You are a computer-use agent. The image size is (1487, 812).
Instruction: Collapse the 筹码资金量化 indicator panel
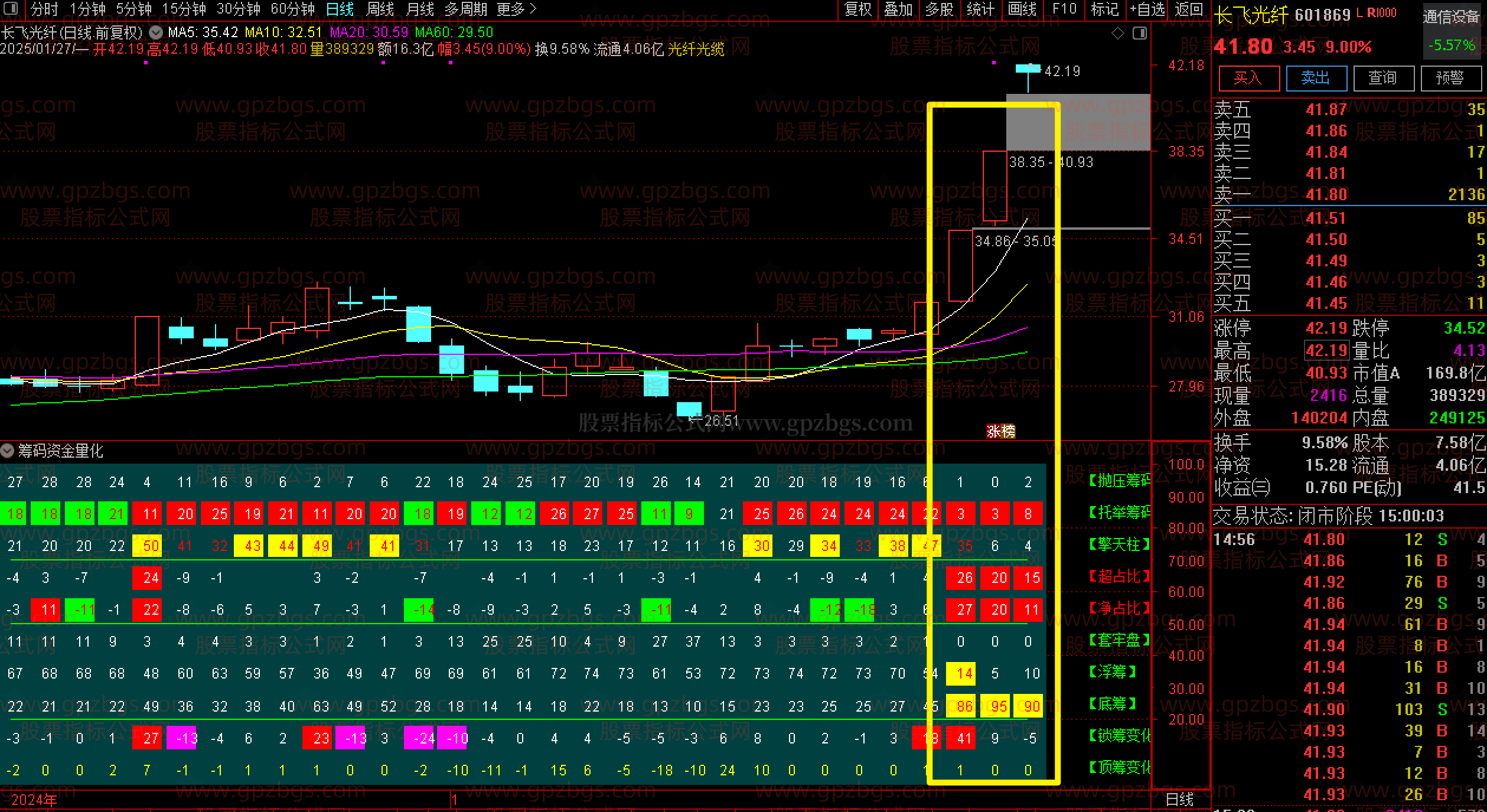point(7,451)
